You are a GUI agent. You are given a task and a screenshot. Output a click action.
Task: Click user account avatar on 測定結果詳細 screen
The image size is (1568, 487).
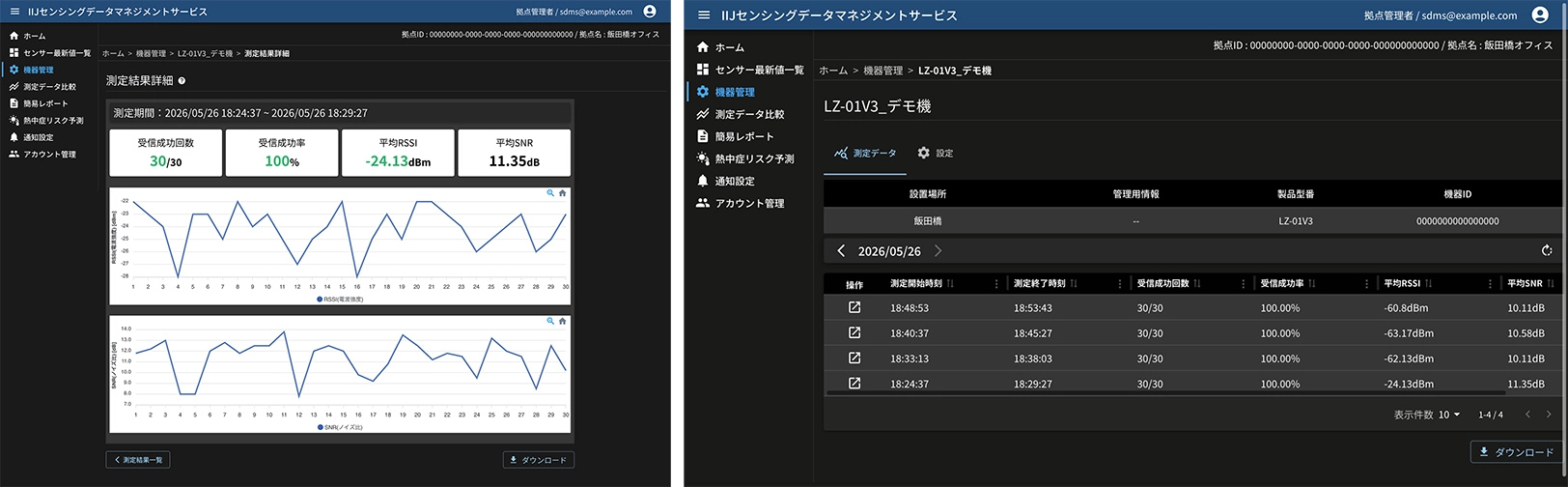650,12
